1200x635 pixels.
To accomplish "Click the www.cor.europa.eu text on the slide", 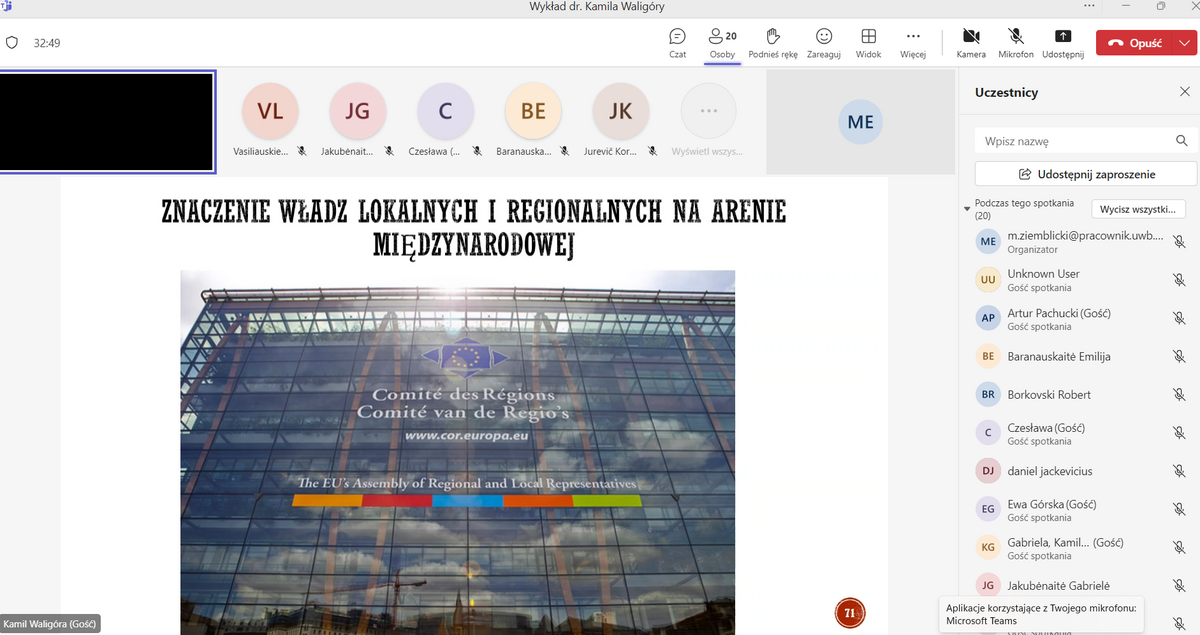I will (x=467, y=436).
